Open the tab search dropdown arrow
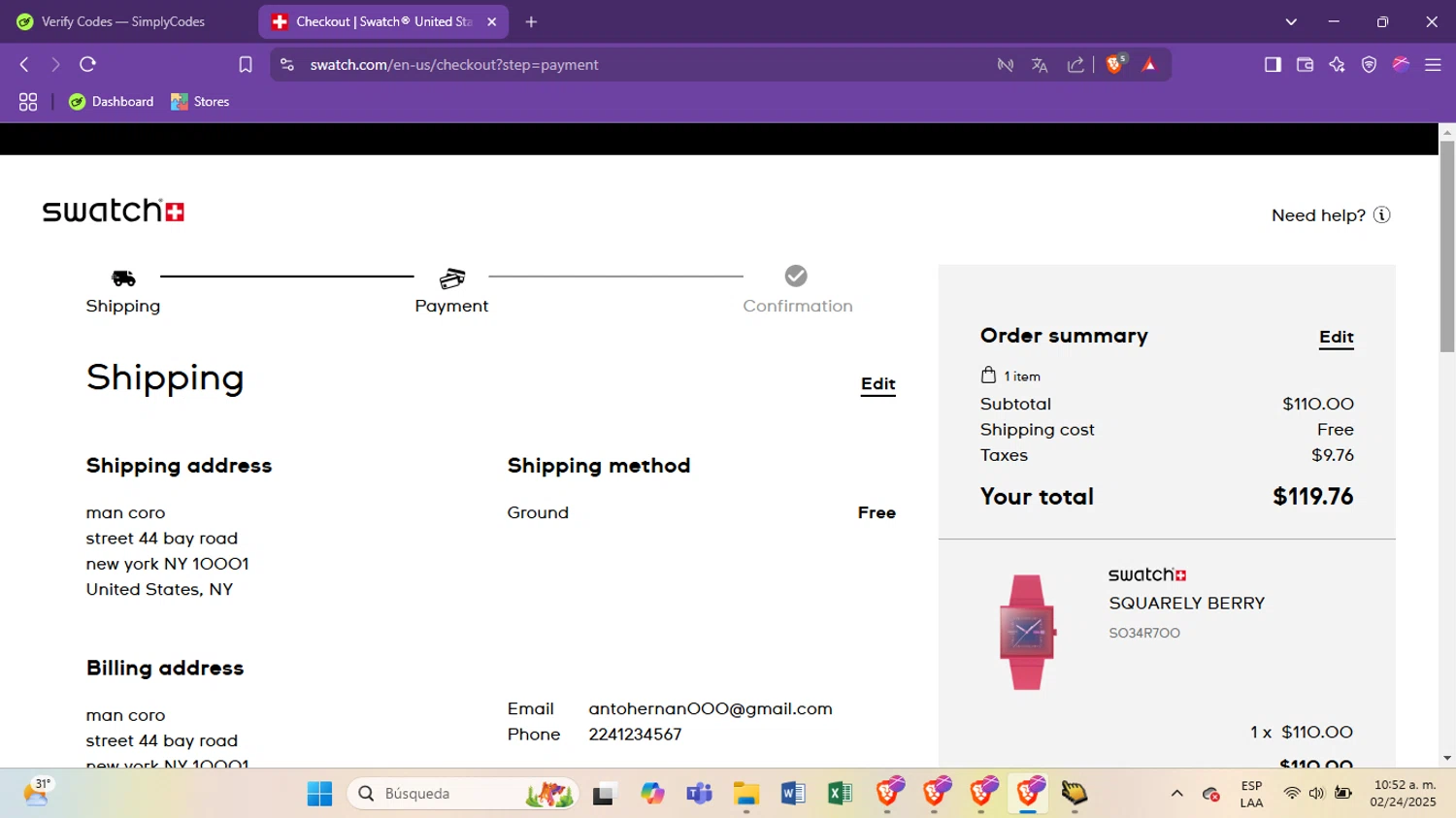The image size is (1456, 818). (1291, 21)
